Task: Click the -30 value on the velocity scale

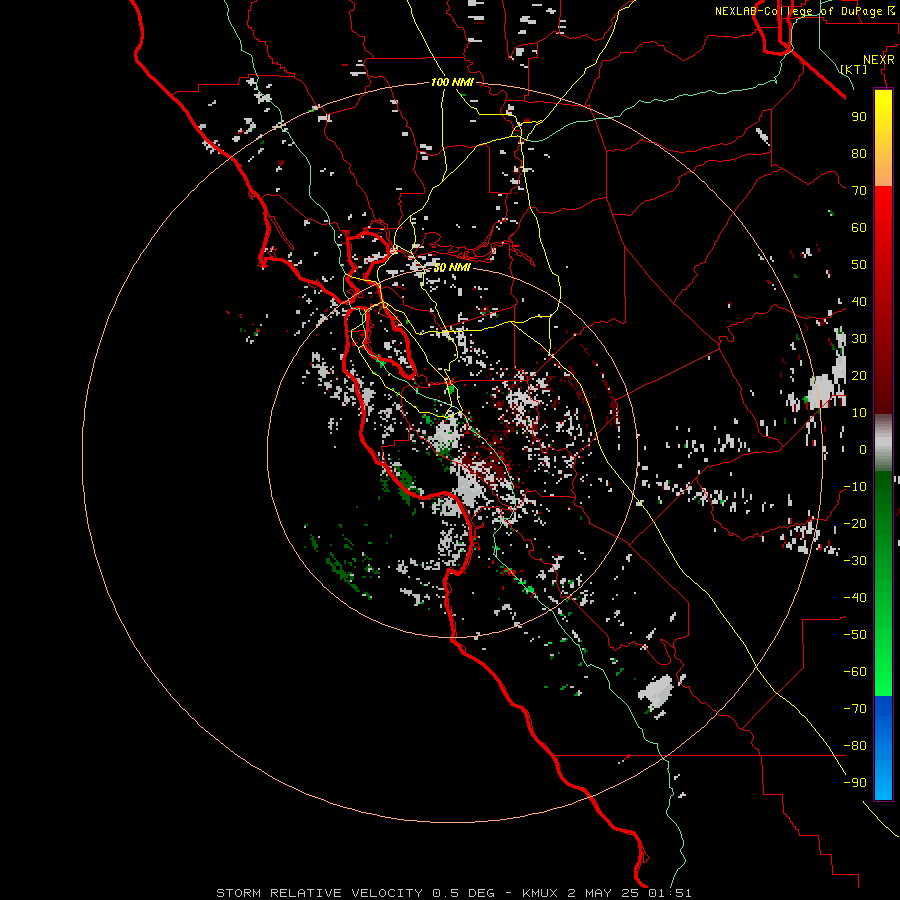Action: point(855,561)
